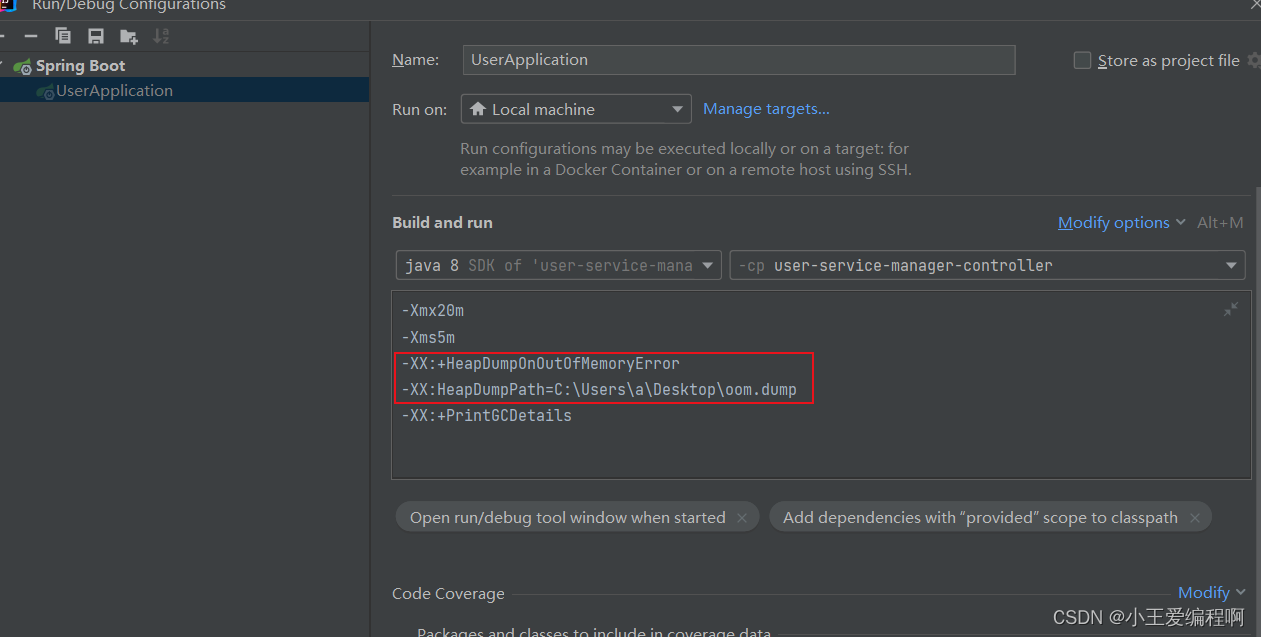Screen dimensions: 1261x637
Task: Copy the selected run configuration
Action: point(63,36)
